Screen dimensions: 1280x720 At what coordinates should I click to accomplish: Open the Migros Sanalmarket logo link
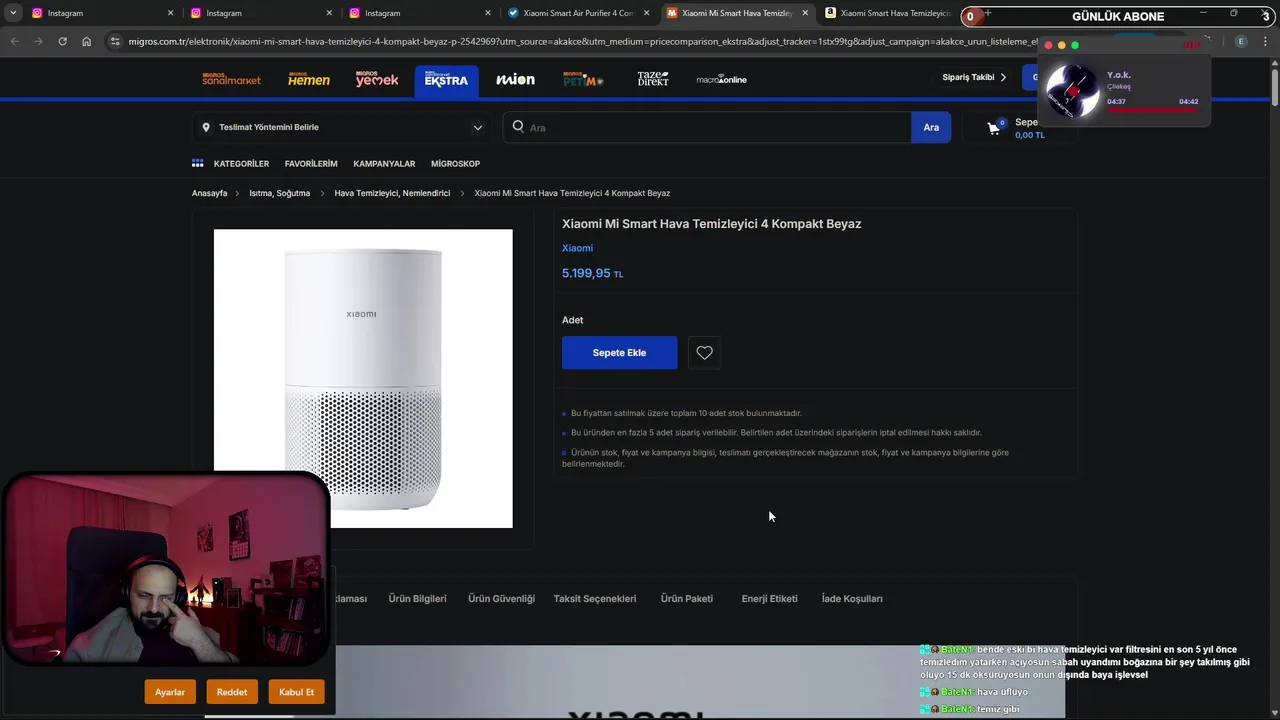pyautogui.click(x=231, y=79)
